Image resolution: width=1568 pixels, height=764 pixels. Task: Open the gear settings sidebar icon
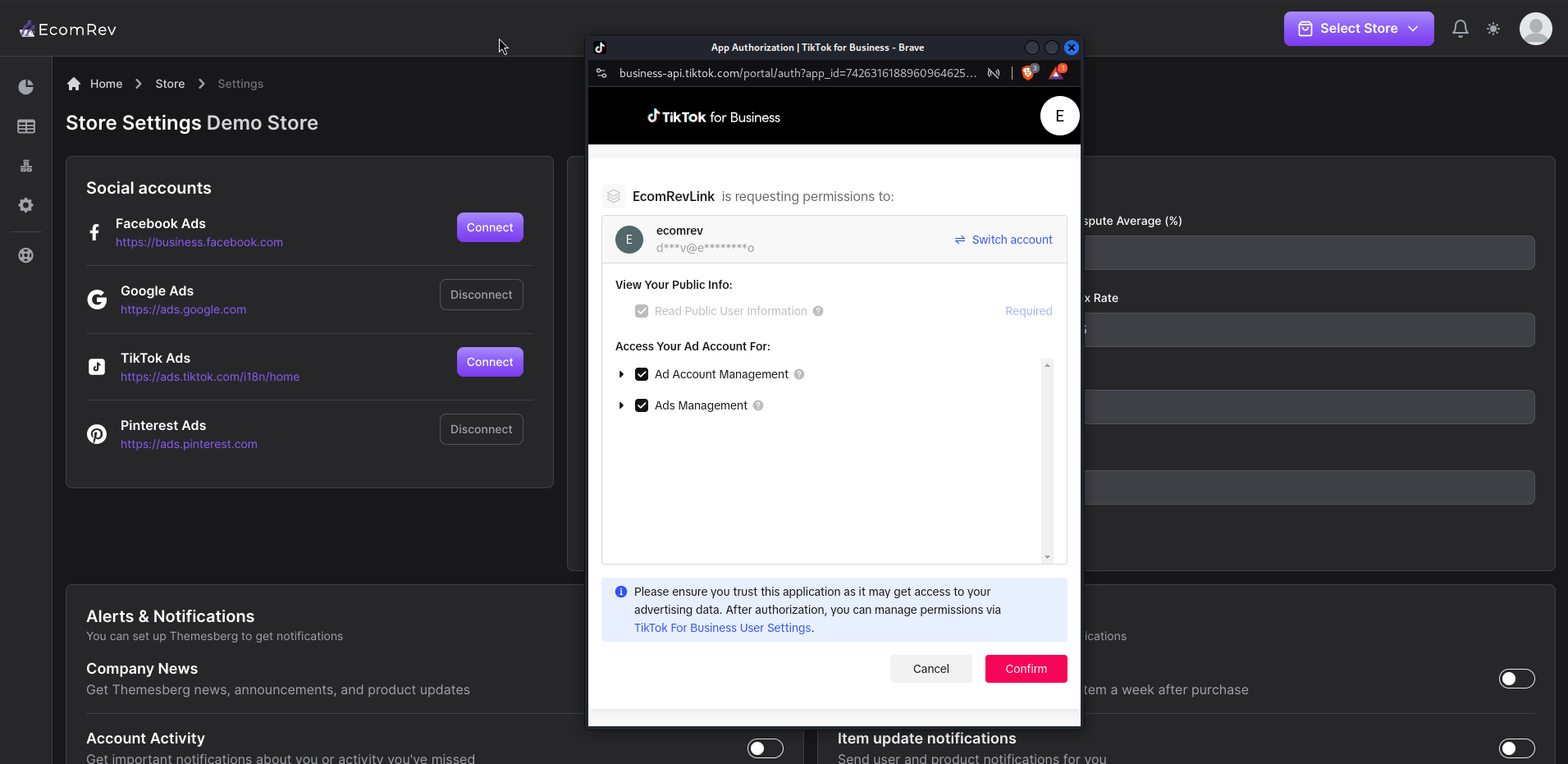[x=26, y=205]
